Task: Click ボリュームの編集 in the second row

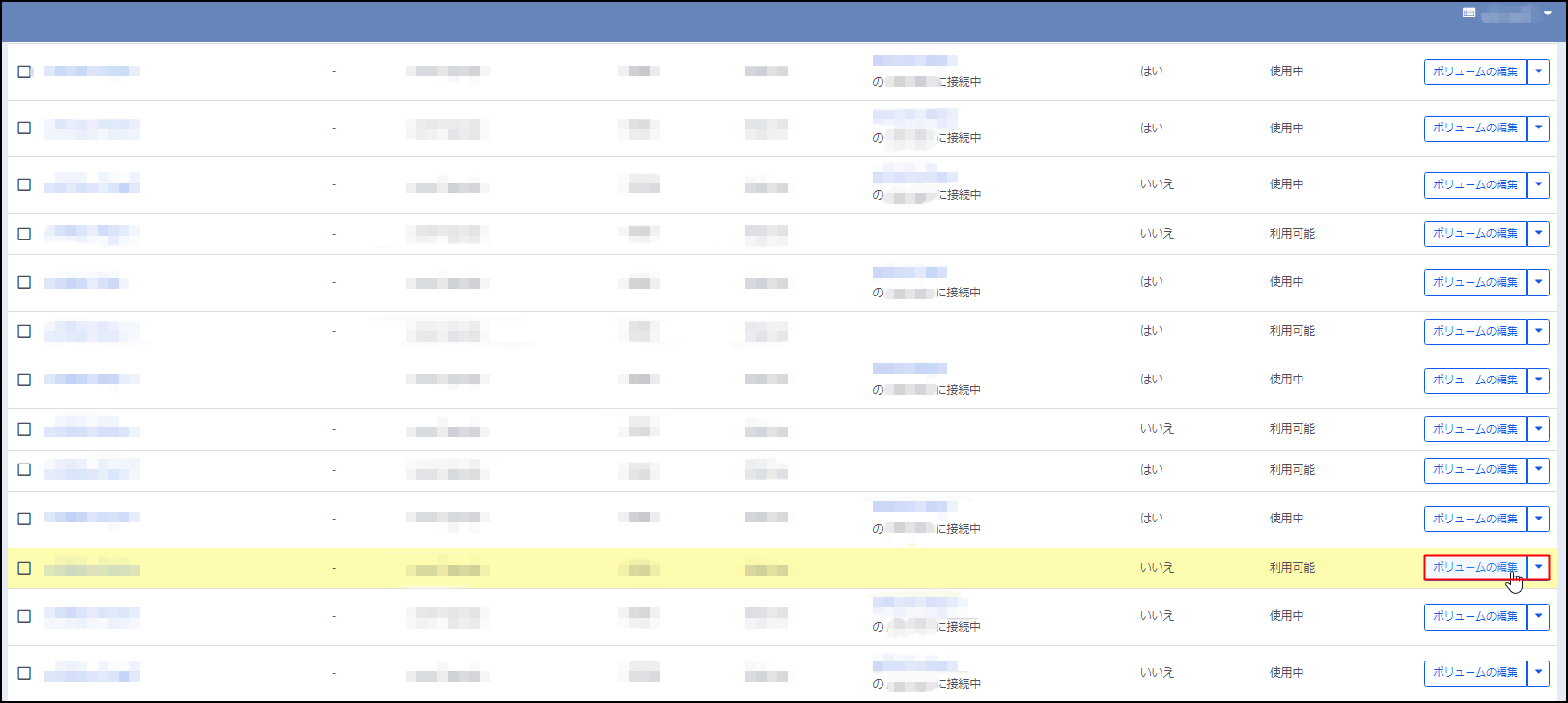Action: 1475,127
